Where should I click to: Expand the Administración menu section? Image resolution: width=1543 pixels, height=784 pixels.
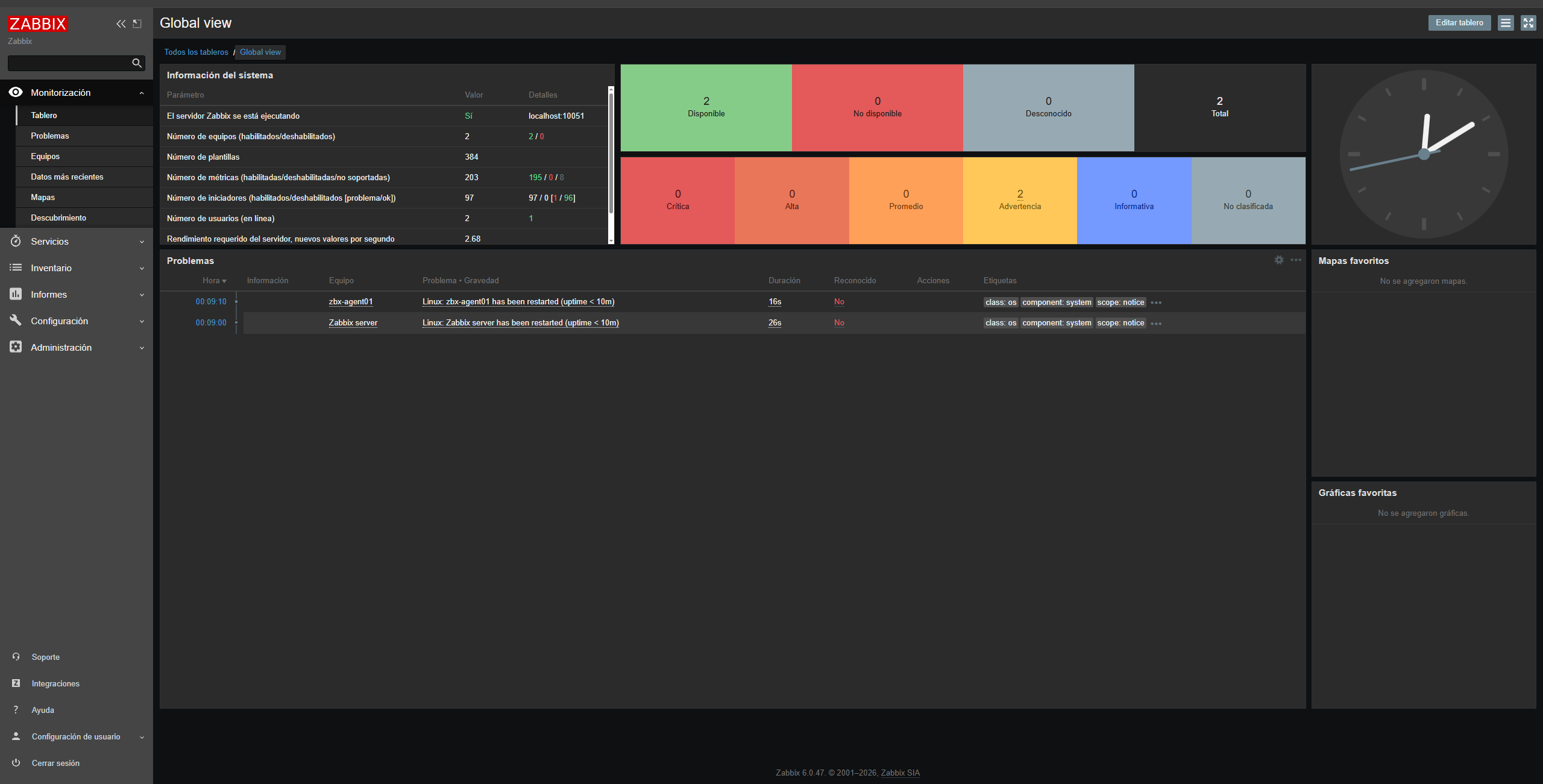(142, 348)
